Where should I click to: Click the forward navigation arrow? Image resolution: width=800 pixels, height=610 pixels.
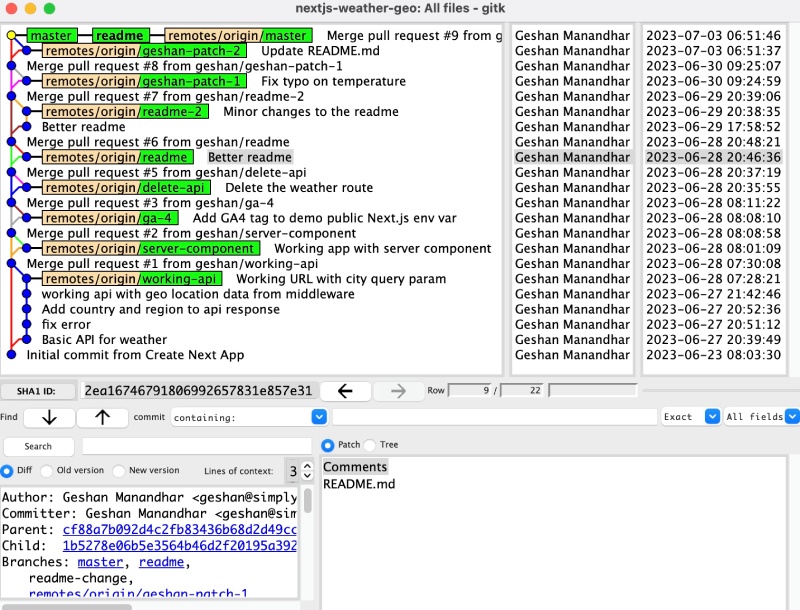point(398,391)
